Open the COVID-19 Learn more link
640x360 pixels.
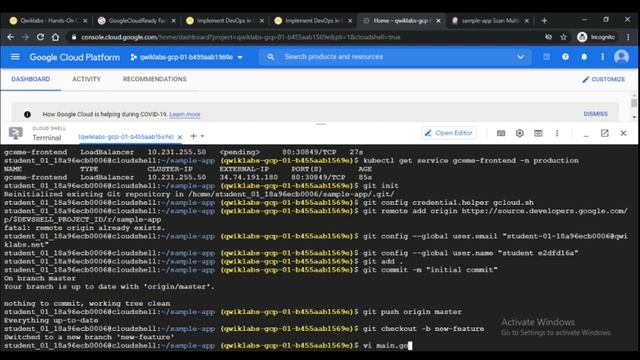click(185, 114)
